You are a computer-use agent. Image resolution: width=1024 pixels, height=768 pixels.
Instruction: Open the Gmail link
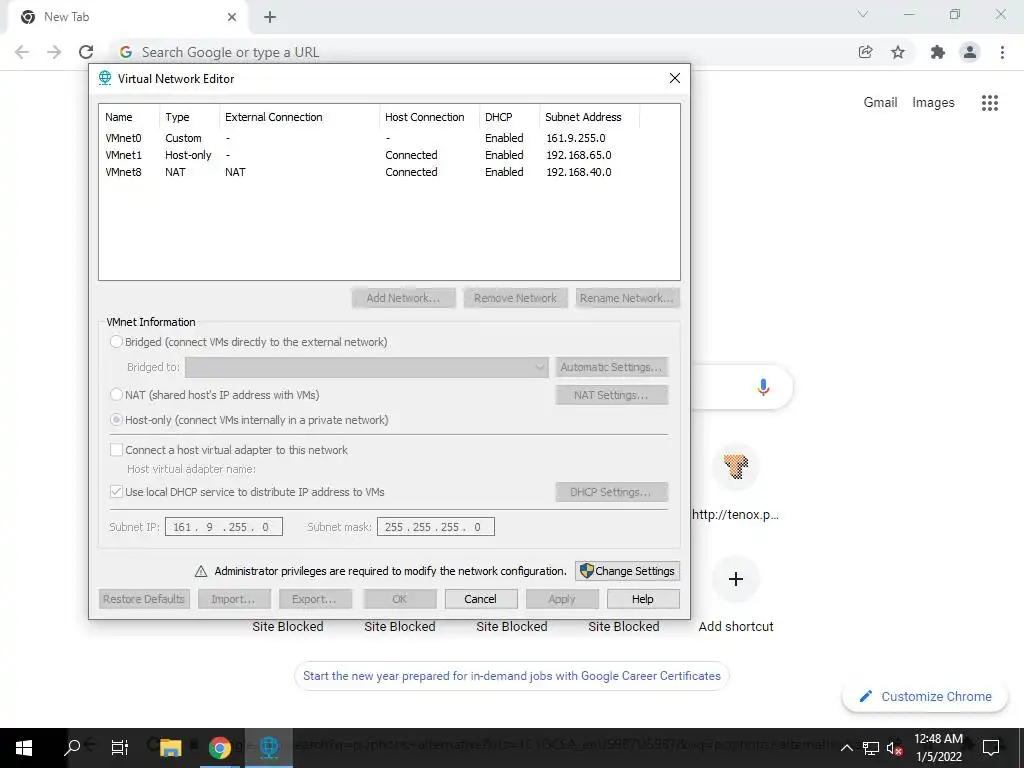click(880, 103)
